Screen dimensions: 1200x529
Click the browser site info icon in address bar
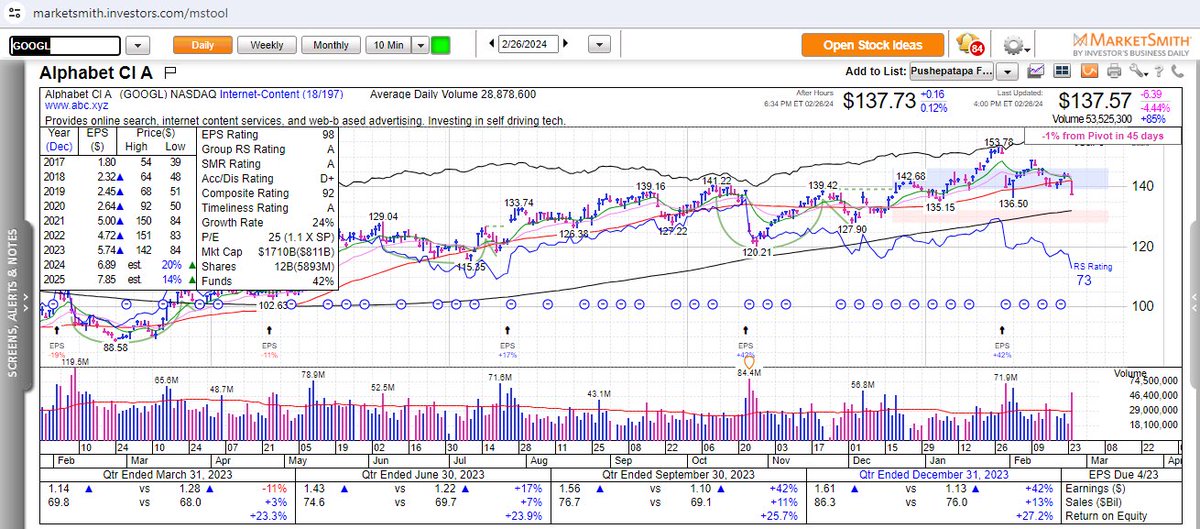coord(14,11)
